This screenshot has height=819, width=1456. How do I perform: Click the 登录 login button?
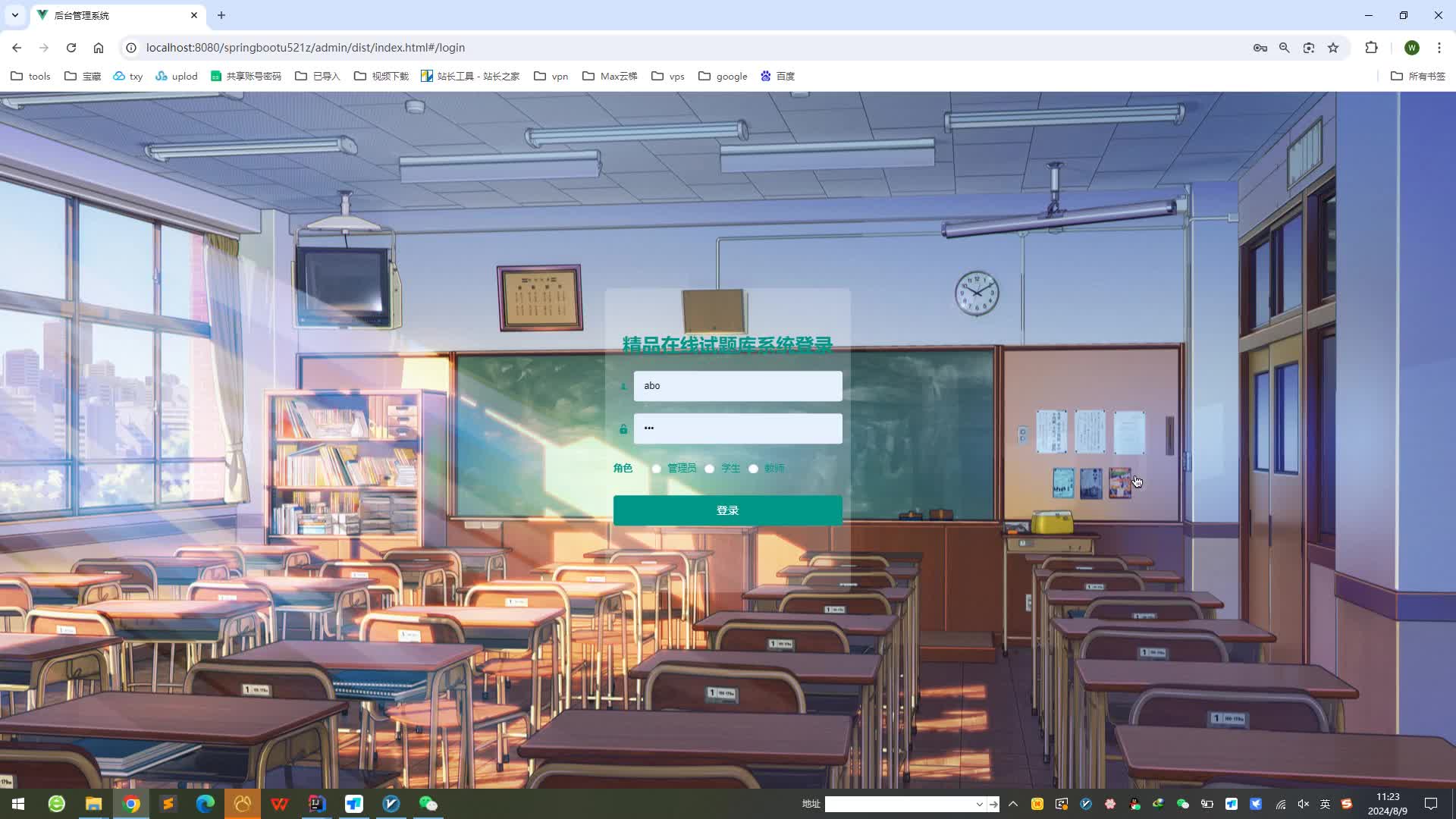tap(728, 510)
